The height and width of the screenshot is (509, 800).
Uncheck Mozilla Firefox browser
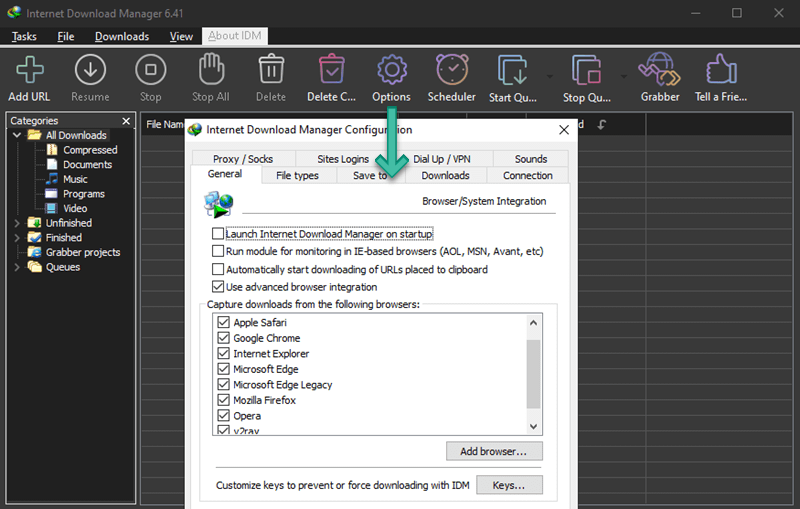pos(223,400)
